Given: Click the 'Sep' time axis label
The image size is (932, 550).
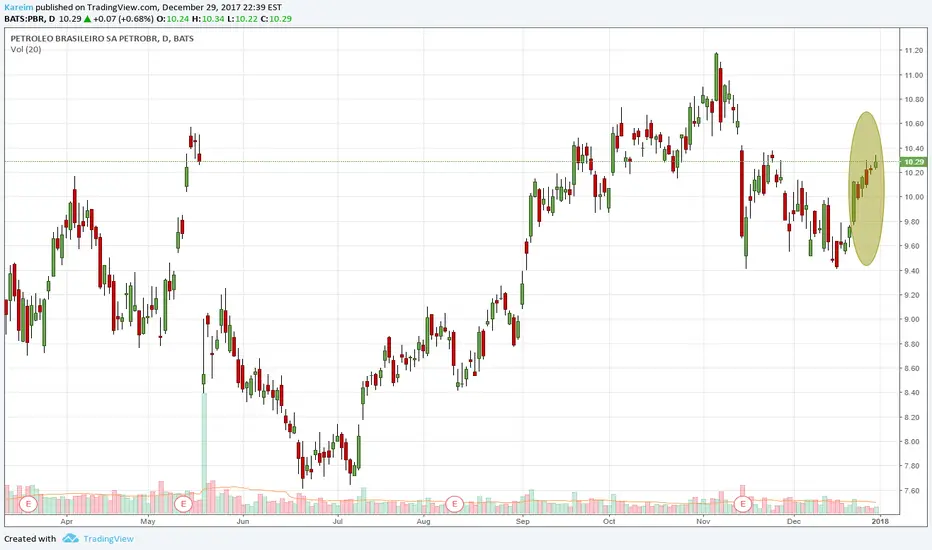Looking at the screenshot, I should click(522, 521).
